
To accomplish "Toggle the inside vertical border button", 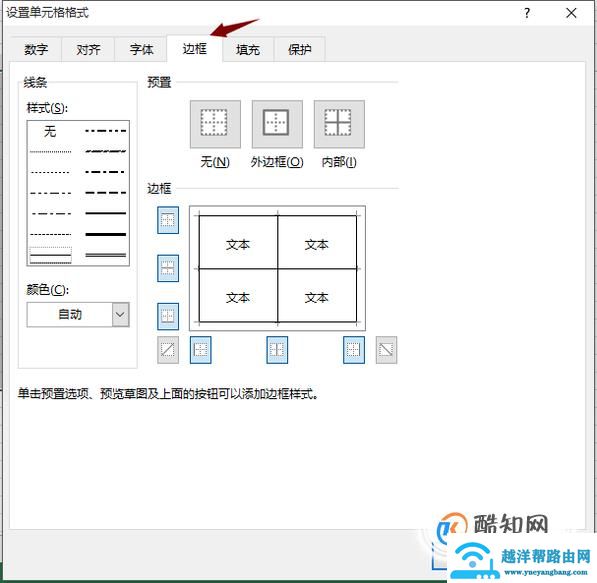I will pyautogui.click(x=277, y=350).
